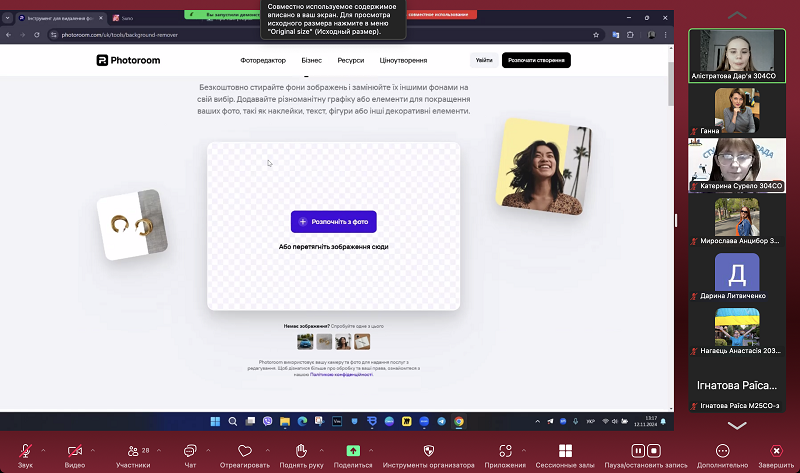Show next participants with down chevron
Image resolution: width=800 pixels, height=473 pixels.
click(737, 425)
